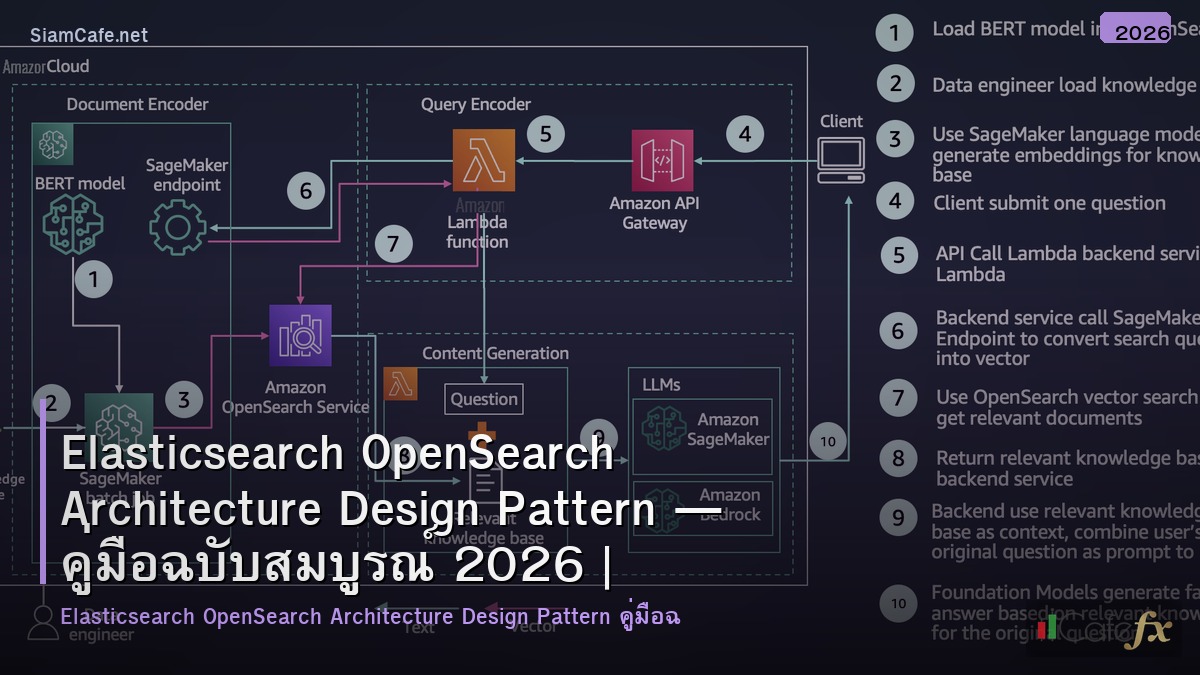Viewport: 1200px width, 675px height.
Task: Click the relevant knowledge base document icon
Action: tap(483, 485)
